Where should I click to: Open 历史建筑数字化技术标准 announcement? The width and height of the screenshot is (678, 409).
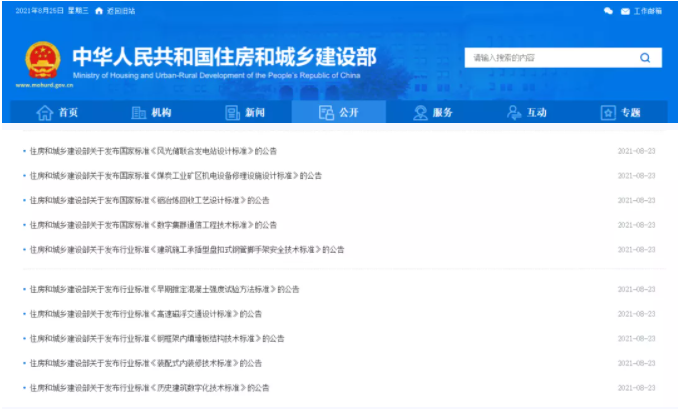(149, 387)
